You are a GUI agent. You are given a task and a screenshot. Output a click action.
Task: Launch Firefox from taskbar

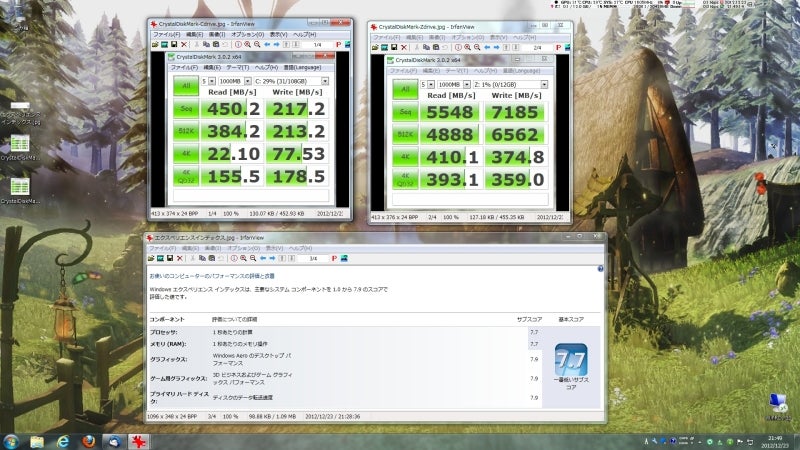click(88, 441)
